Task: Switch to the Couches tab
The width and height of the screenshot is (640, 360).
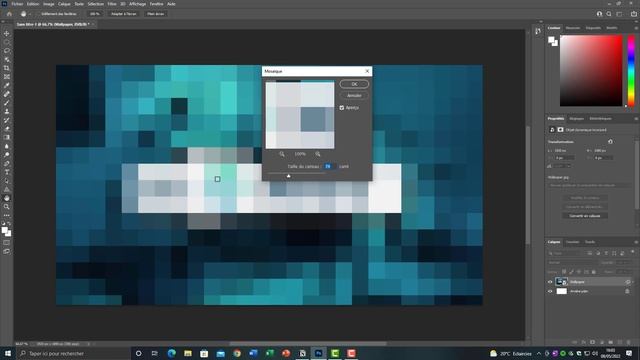Action: (572, 242)
